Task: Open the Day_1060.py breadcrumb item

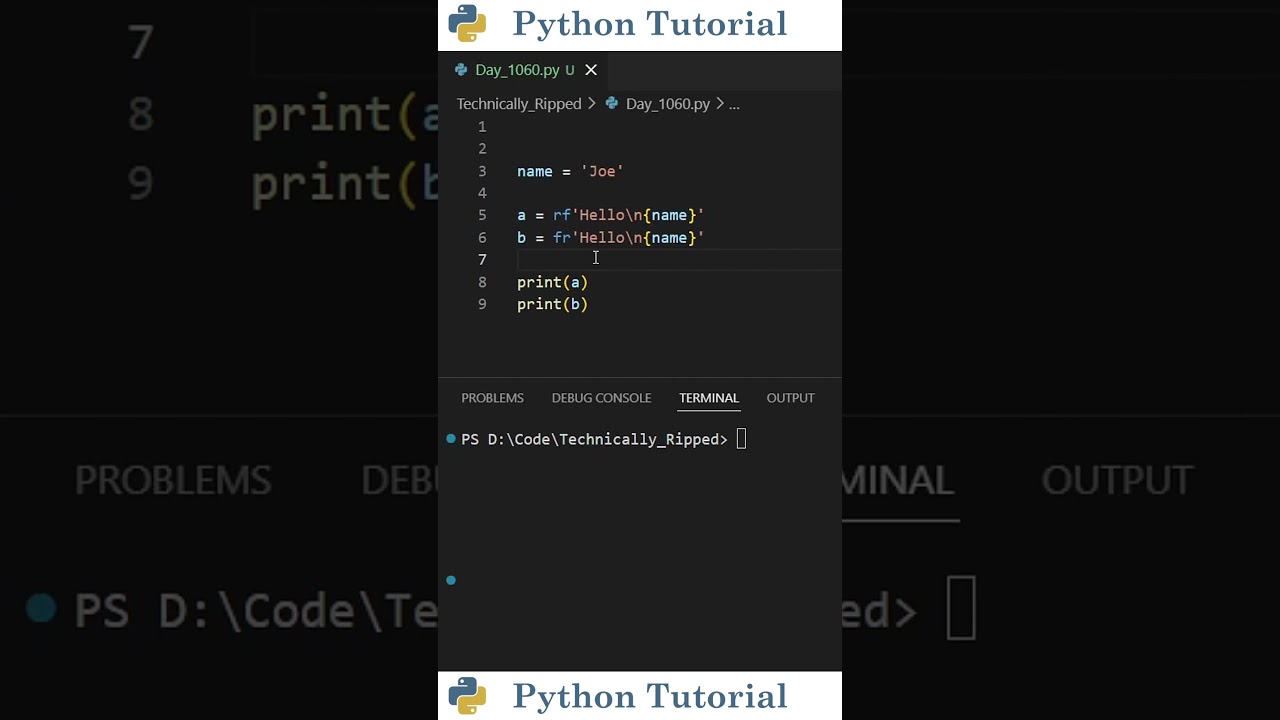Action: pyautogui.click(x=668, y=104)
